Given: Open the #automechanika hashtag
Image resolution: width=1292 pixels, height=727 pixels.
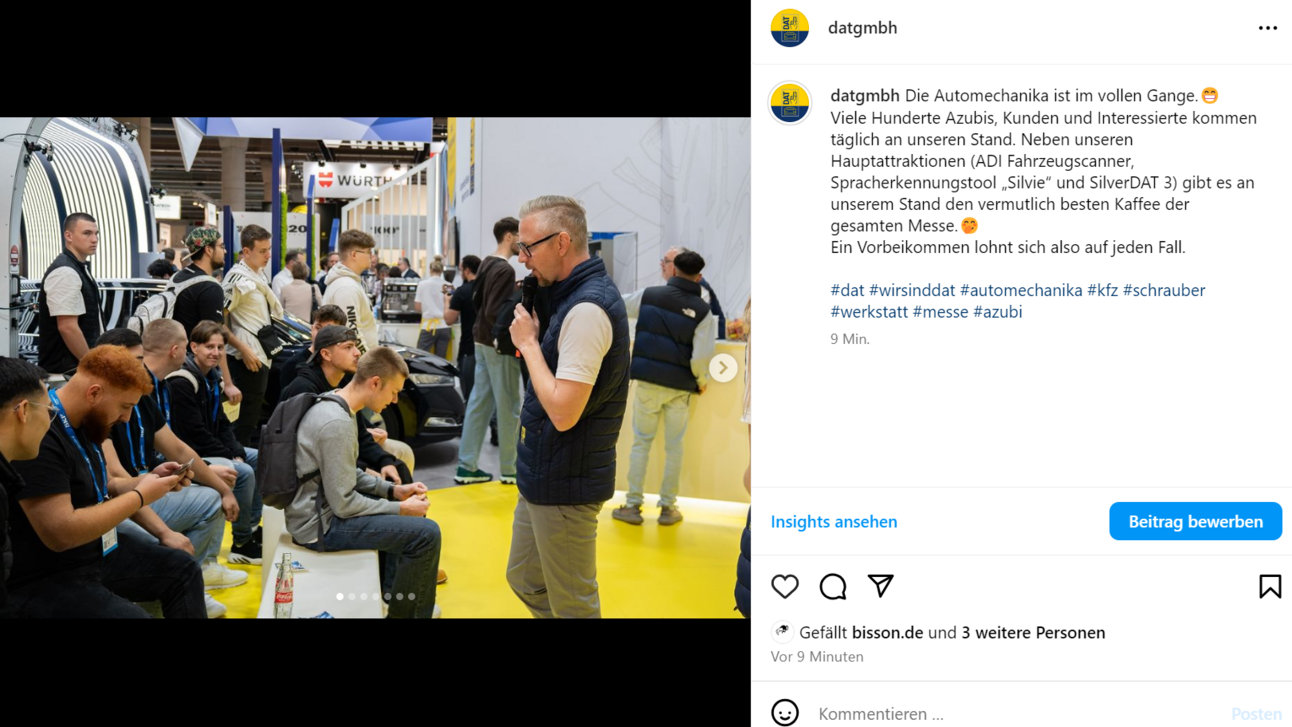Looking at the screenshot, I should (1021, 290).
